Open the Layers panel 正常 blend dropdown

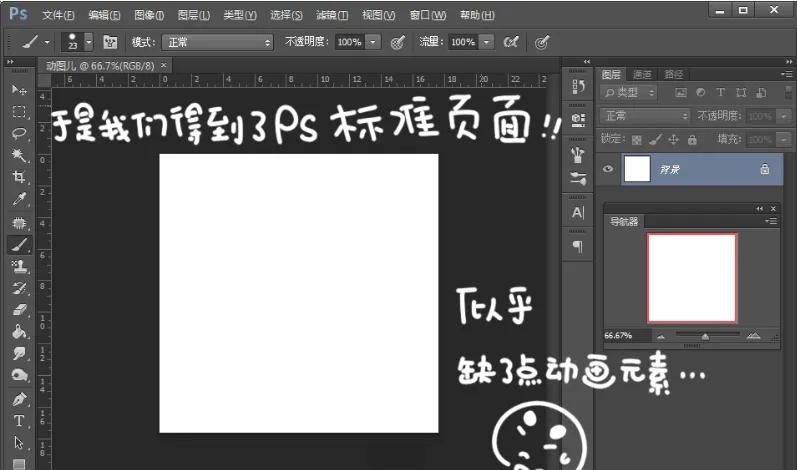(x=645, y=116)
